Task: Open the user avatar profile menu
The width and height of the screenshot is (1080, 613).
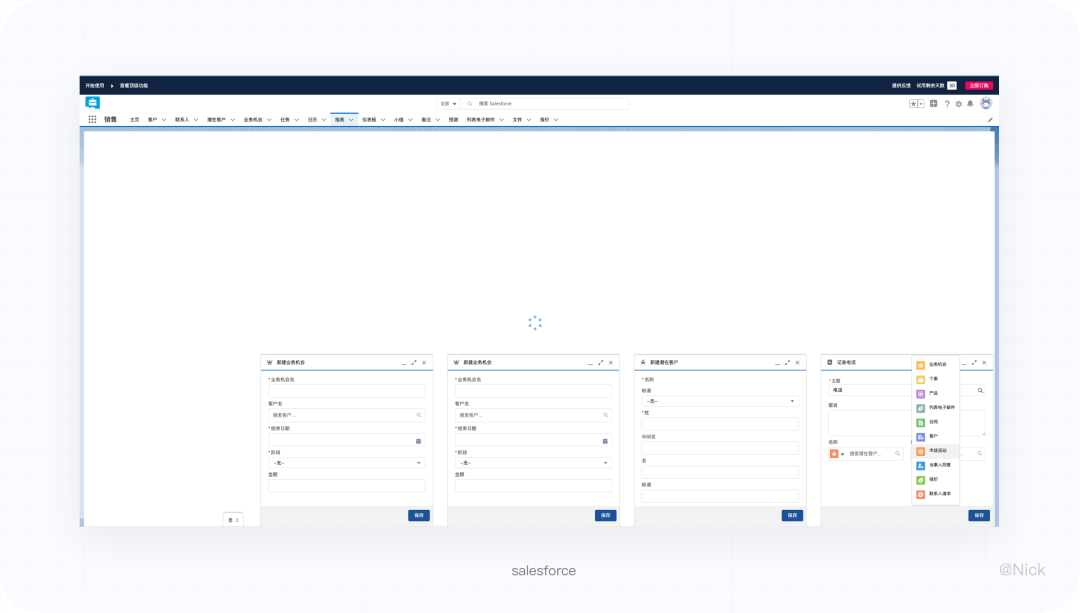Action: pyautogui.click(x=986, y=103)
